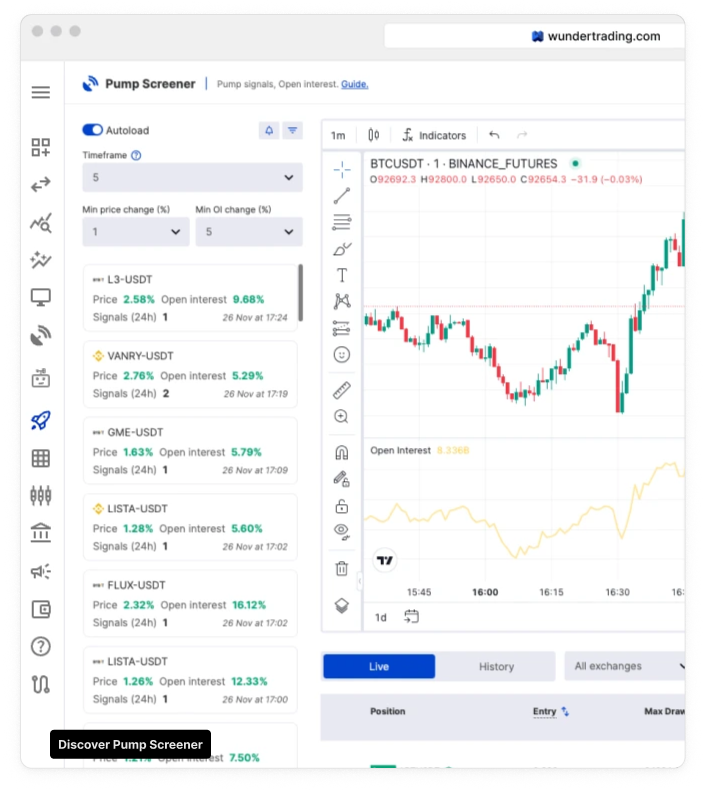
Task: Open the swap arrows sidebar icon
Action: coord(41,185)
